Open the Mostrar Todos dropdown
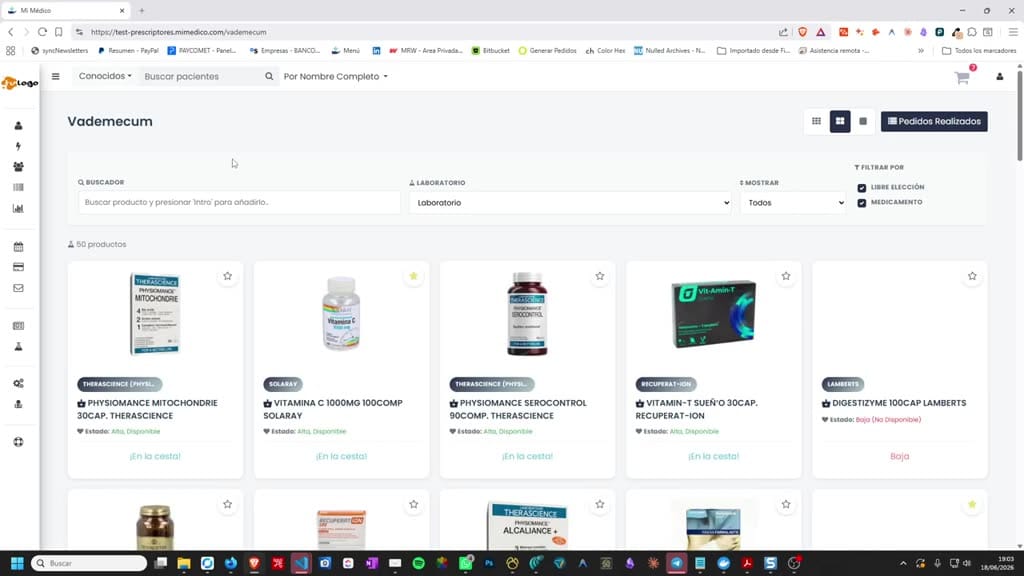 pyautogui.click(x=793, y=203)
